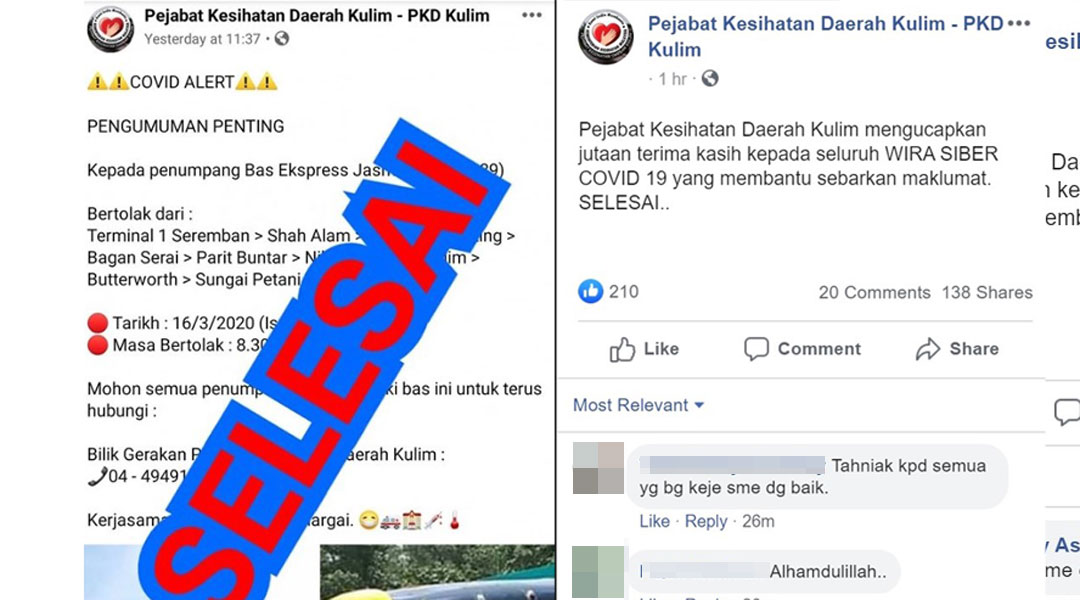Open the left post's three-dot options menu
The image size is (1080, 600).
(x=532, y=15)
